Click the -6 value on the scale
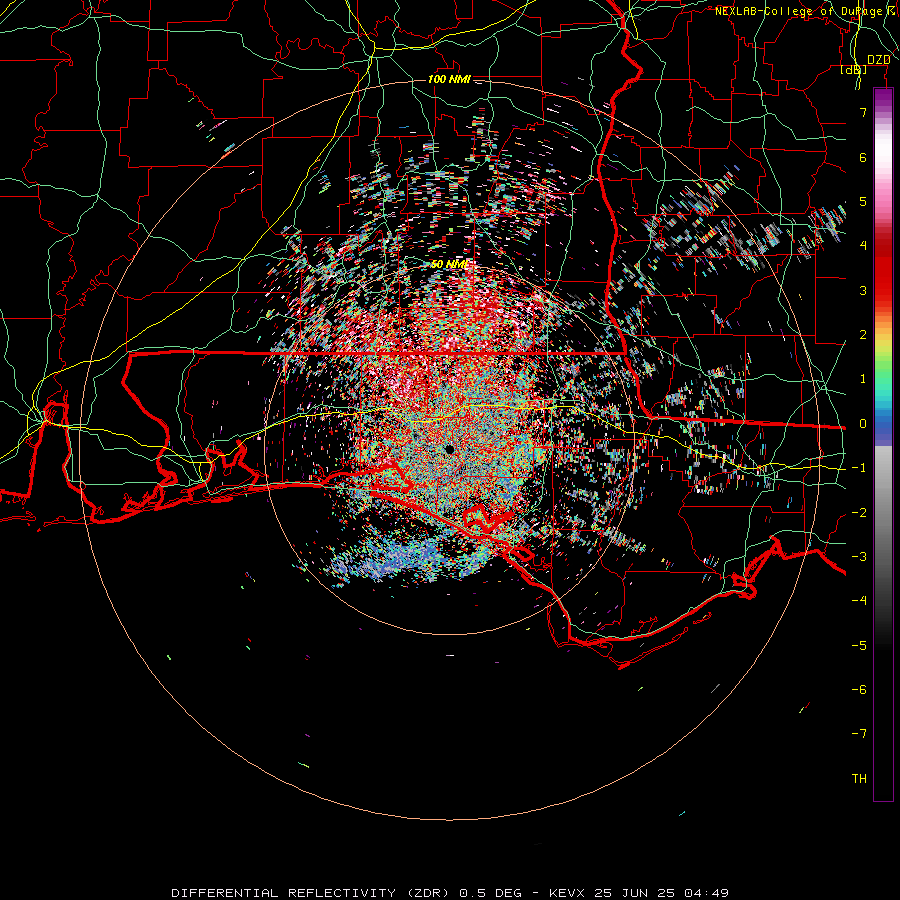 (x=859, y=690)
